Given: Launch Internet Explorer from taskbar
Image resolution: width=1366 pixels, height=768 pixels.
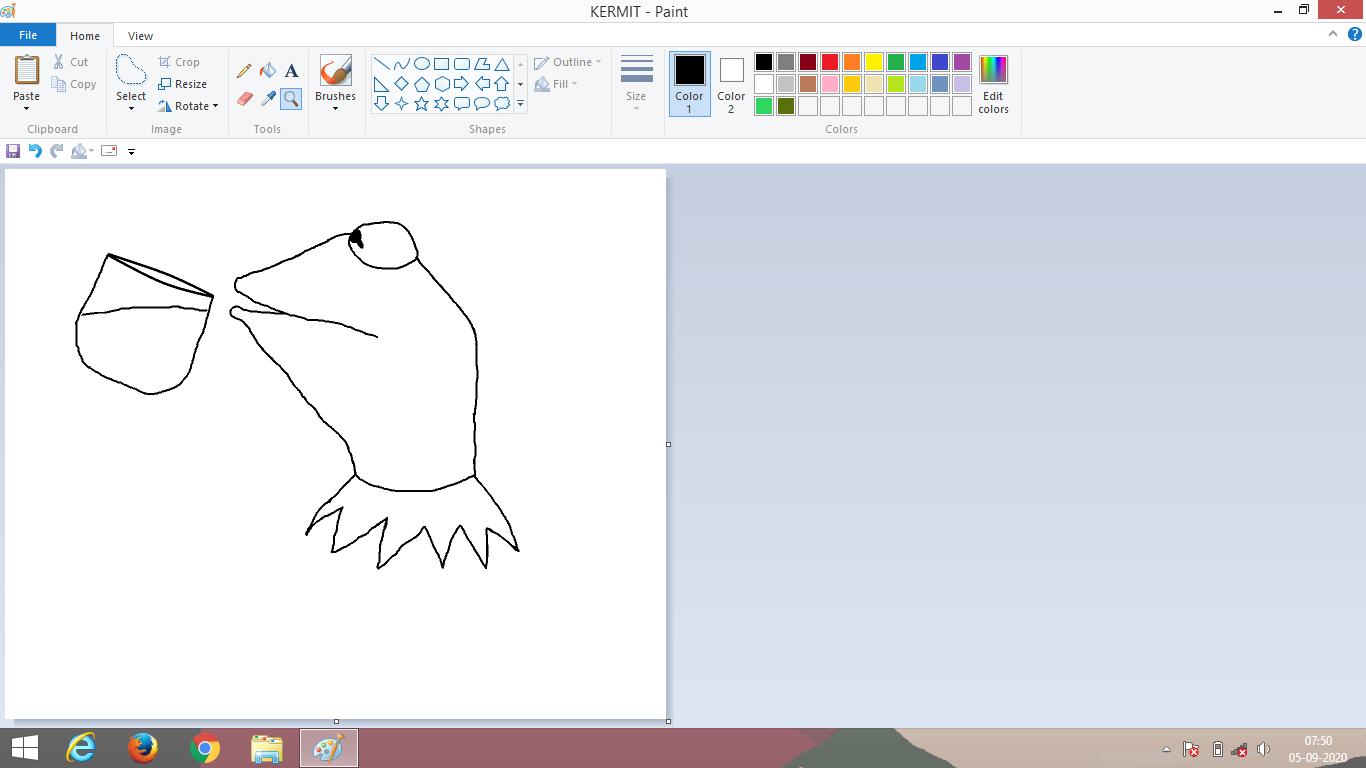Looking at the screenshot, I should (x=81, y=748).
